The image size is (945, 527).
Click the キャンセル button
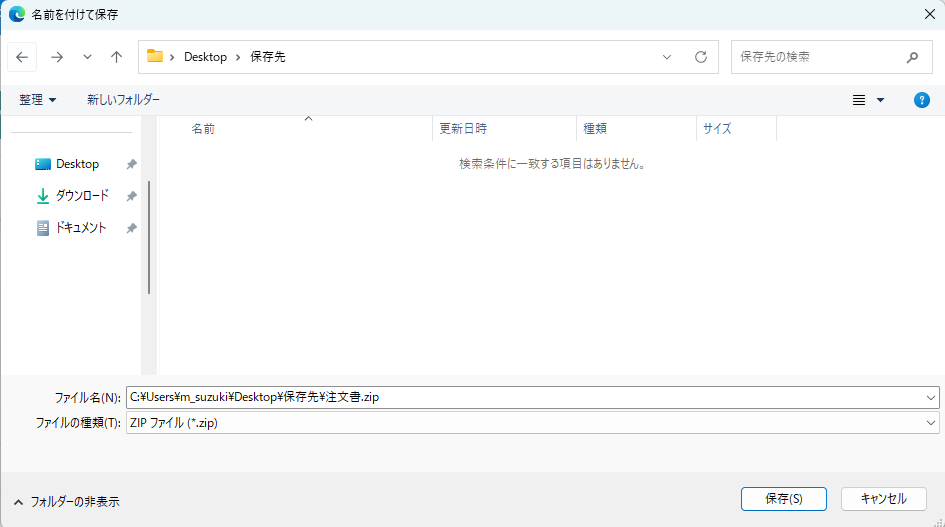[x=883, y=498]
